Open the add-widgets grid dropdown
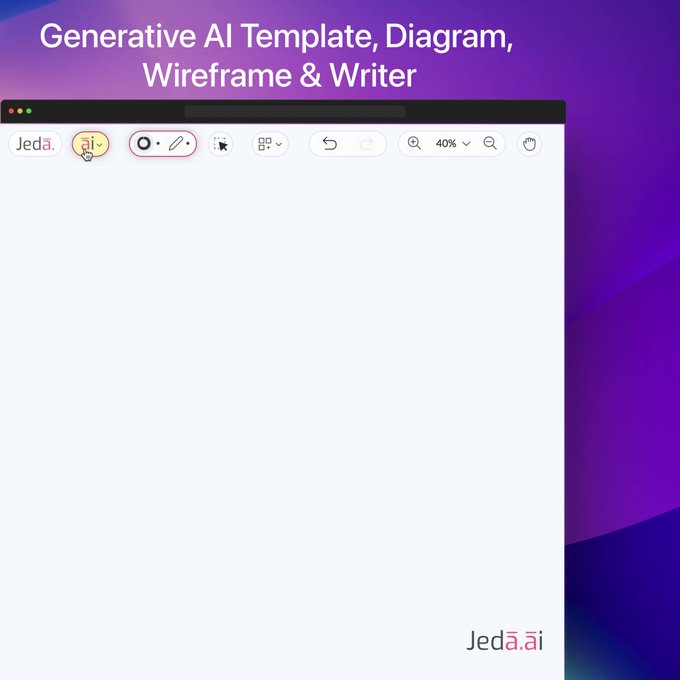 click(270, 144)
